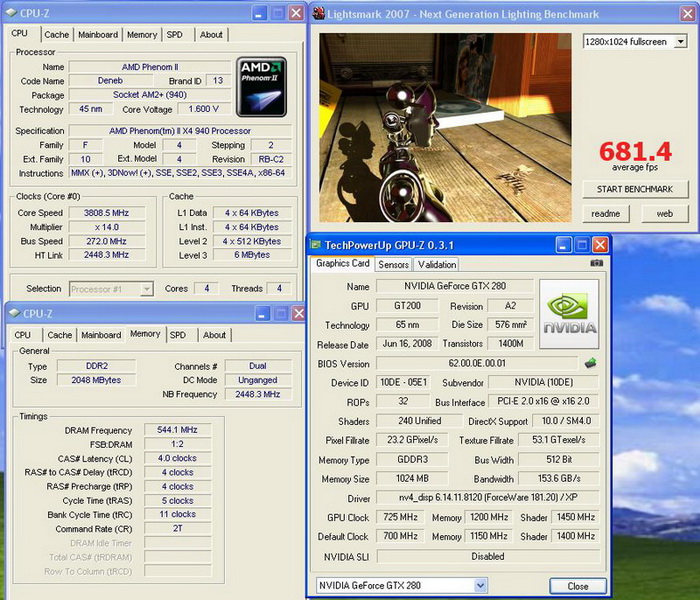Switch to the GPU-Z Validation tab
This screenshot has width=700, height=600.
coord(437,265)
